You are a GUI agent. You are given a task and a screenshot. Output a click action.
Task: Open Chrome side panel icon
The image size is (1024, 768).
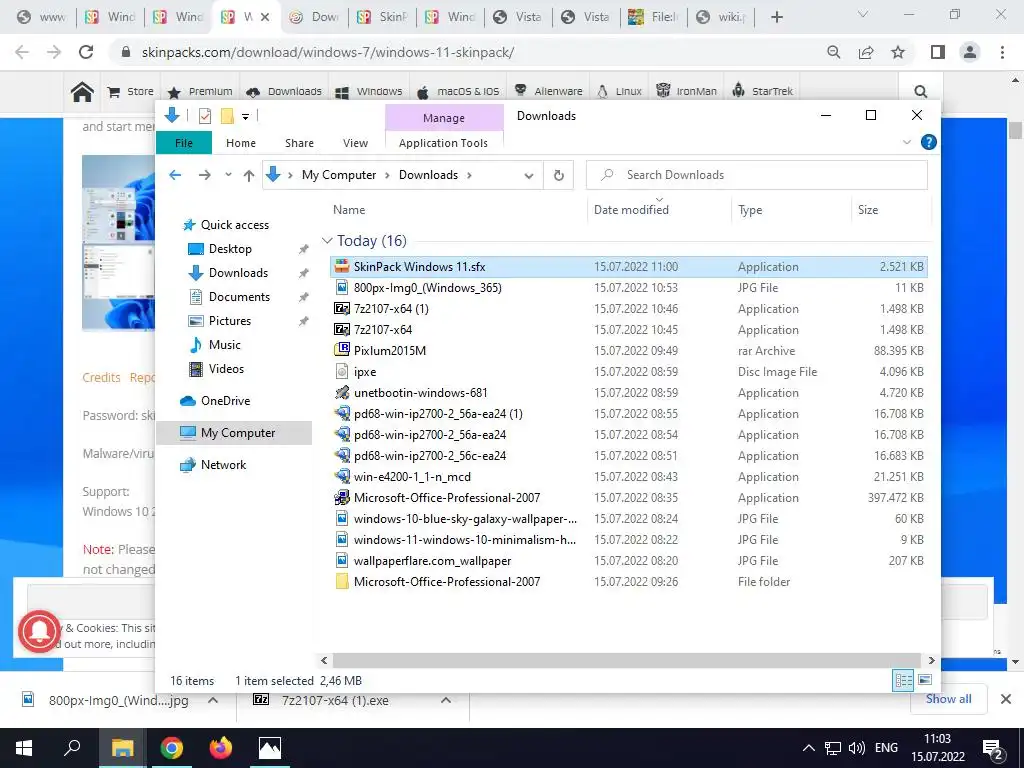click(x=938, y=52)
